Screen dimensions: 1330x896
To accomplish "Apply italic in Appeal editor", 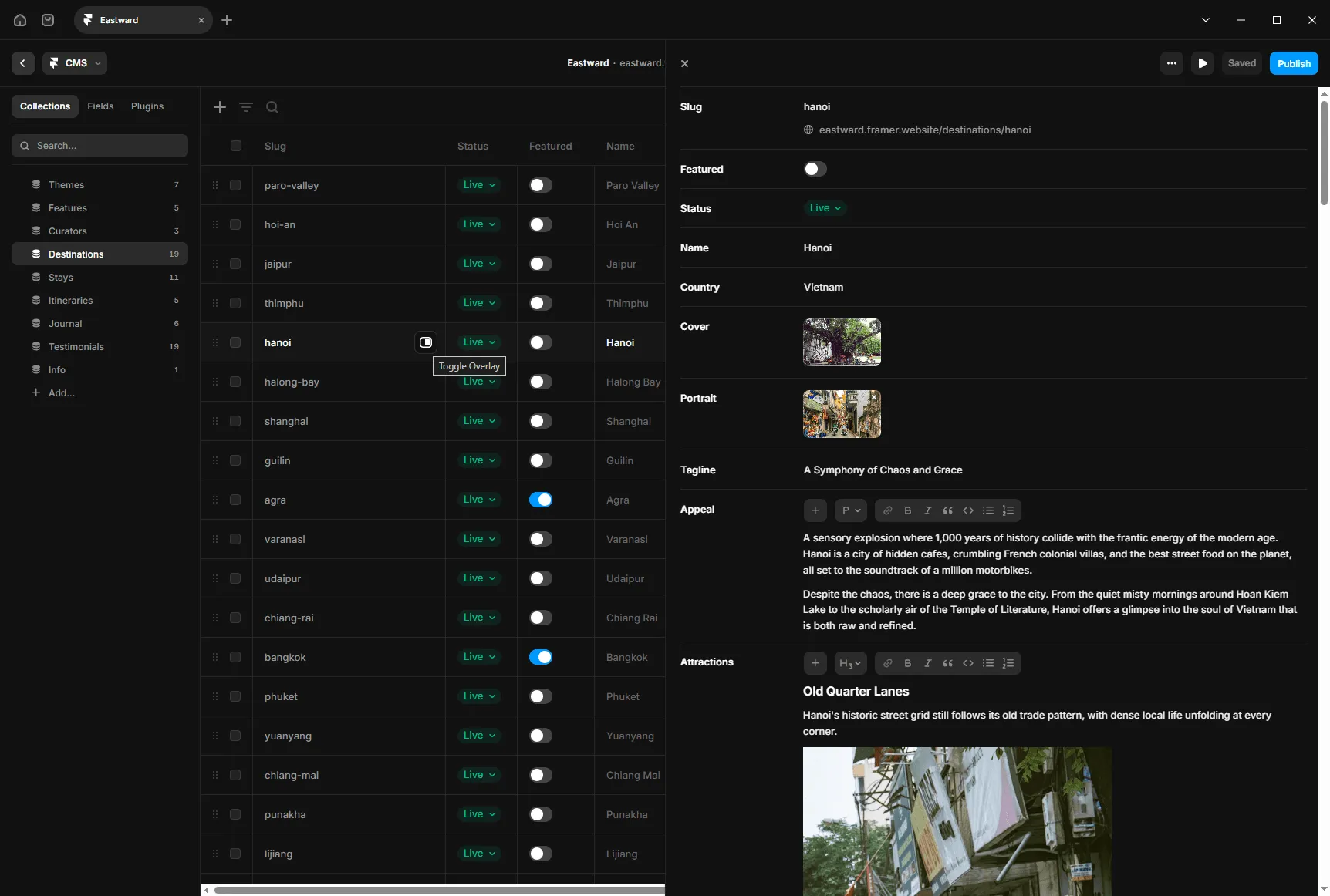I will click(x=928, y=510).
